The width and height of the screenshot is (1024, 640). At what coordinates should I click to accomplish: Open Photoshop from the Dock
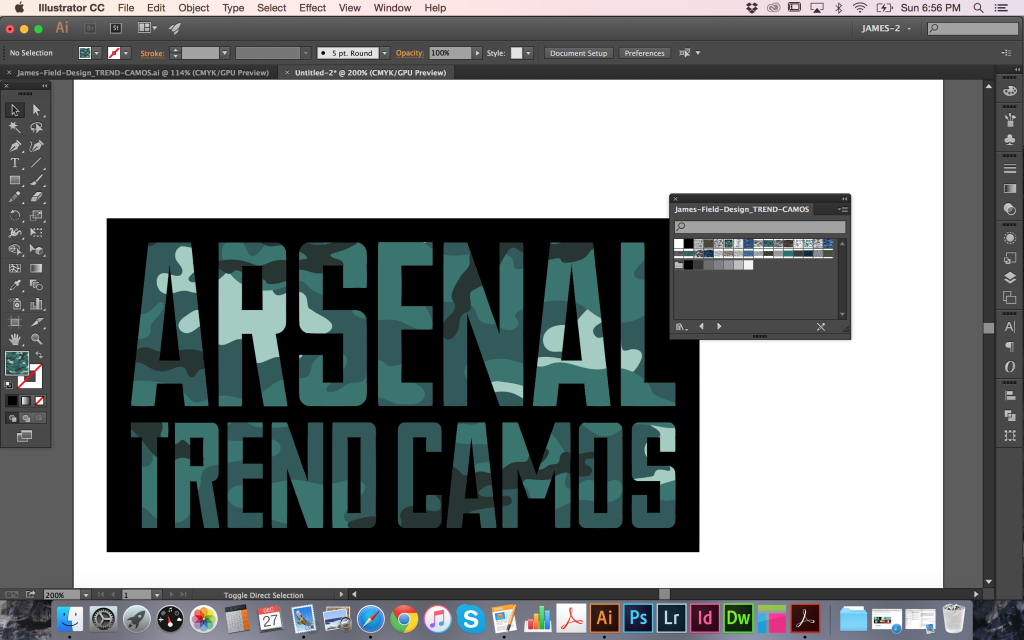pos(638,618)
